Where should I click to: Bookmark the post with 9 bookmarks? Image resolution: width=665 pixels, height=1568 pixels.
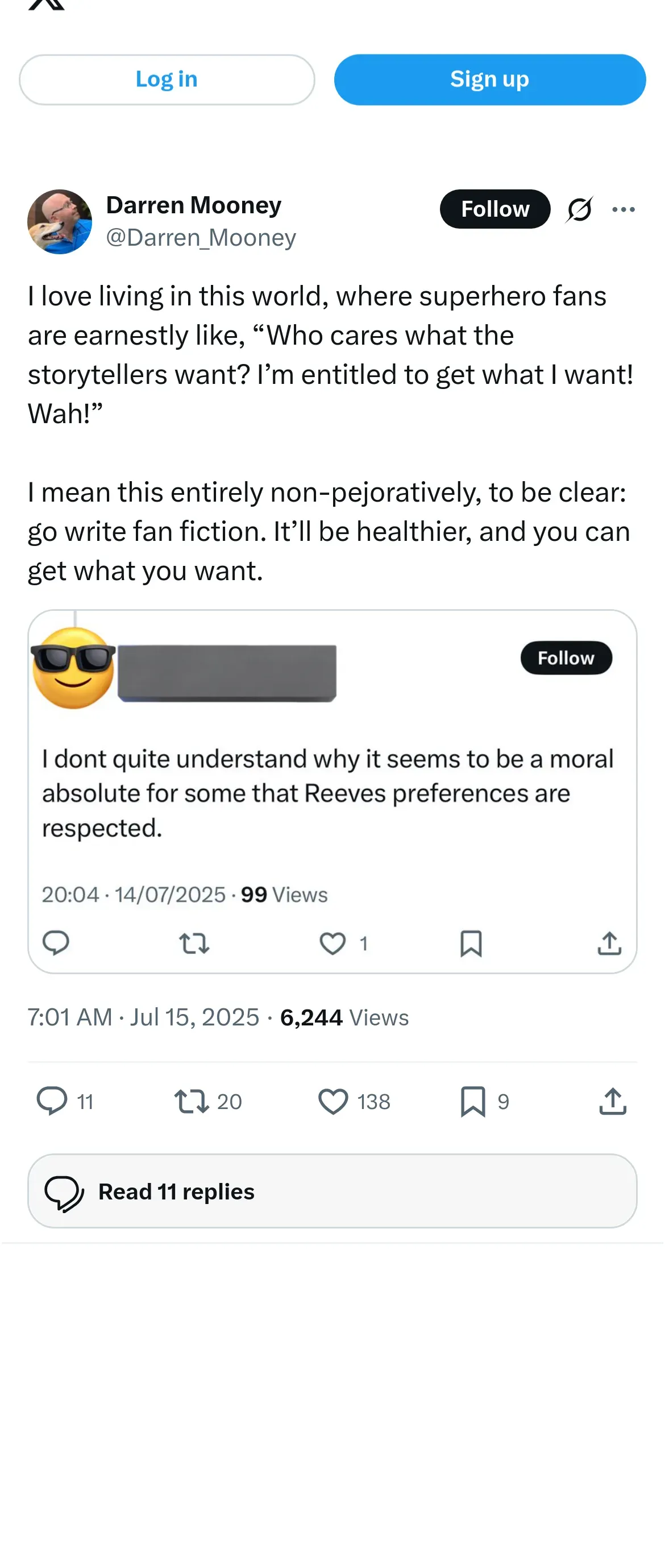(x=473, y=1101)
